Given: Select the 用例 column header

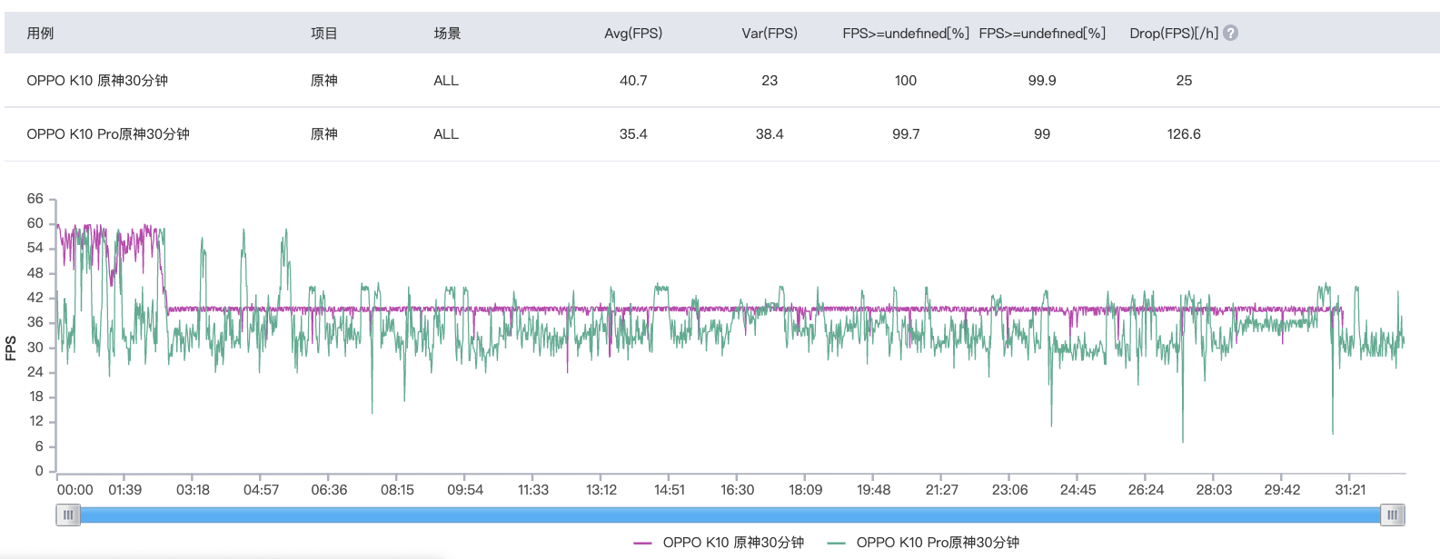Looking at the screenshot, I should 40,33.
